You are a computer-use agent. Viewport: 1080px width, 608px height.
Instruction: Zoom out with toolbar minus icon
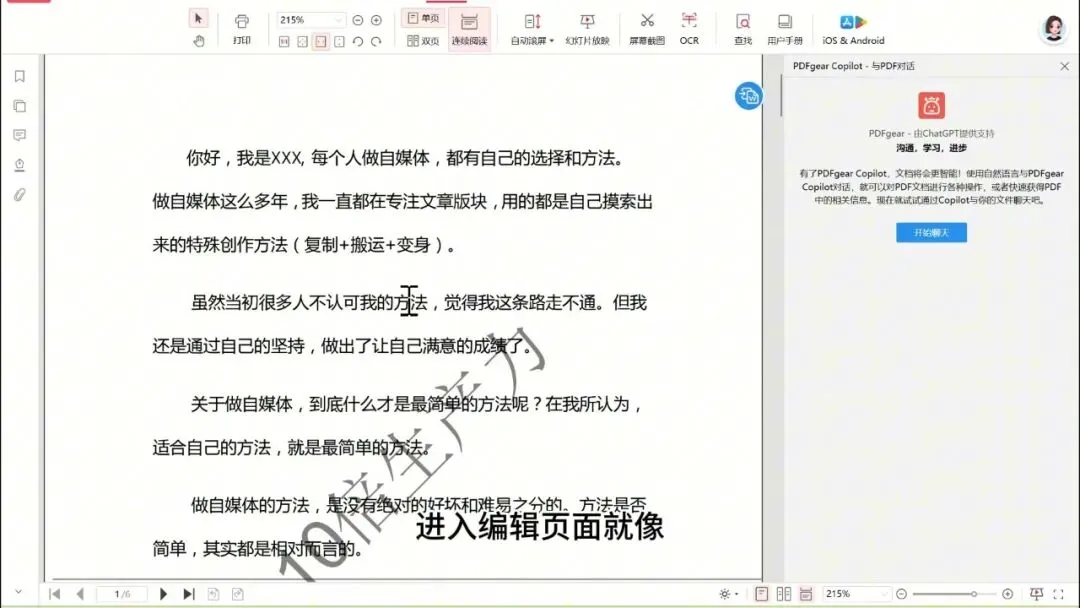357,21
